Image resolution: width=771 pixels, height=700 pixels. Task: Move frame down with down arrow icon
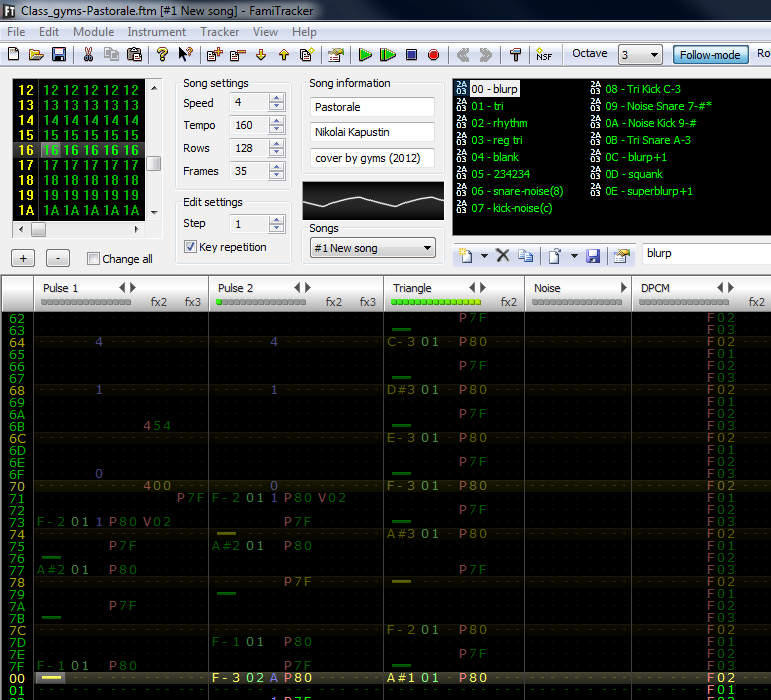coord(261,55)
